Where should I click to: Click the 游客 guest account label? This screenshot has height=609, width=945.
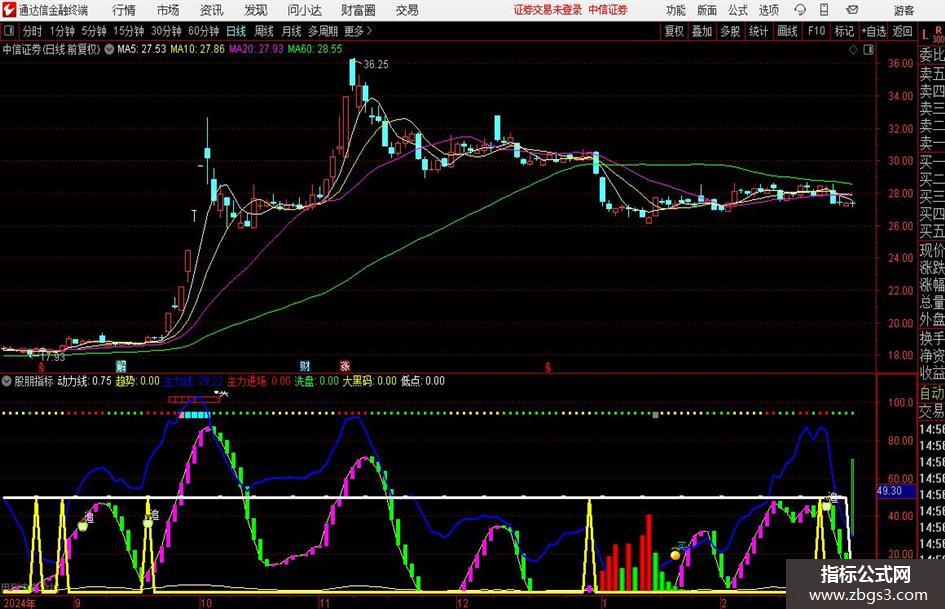(904, 10)
